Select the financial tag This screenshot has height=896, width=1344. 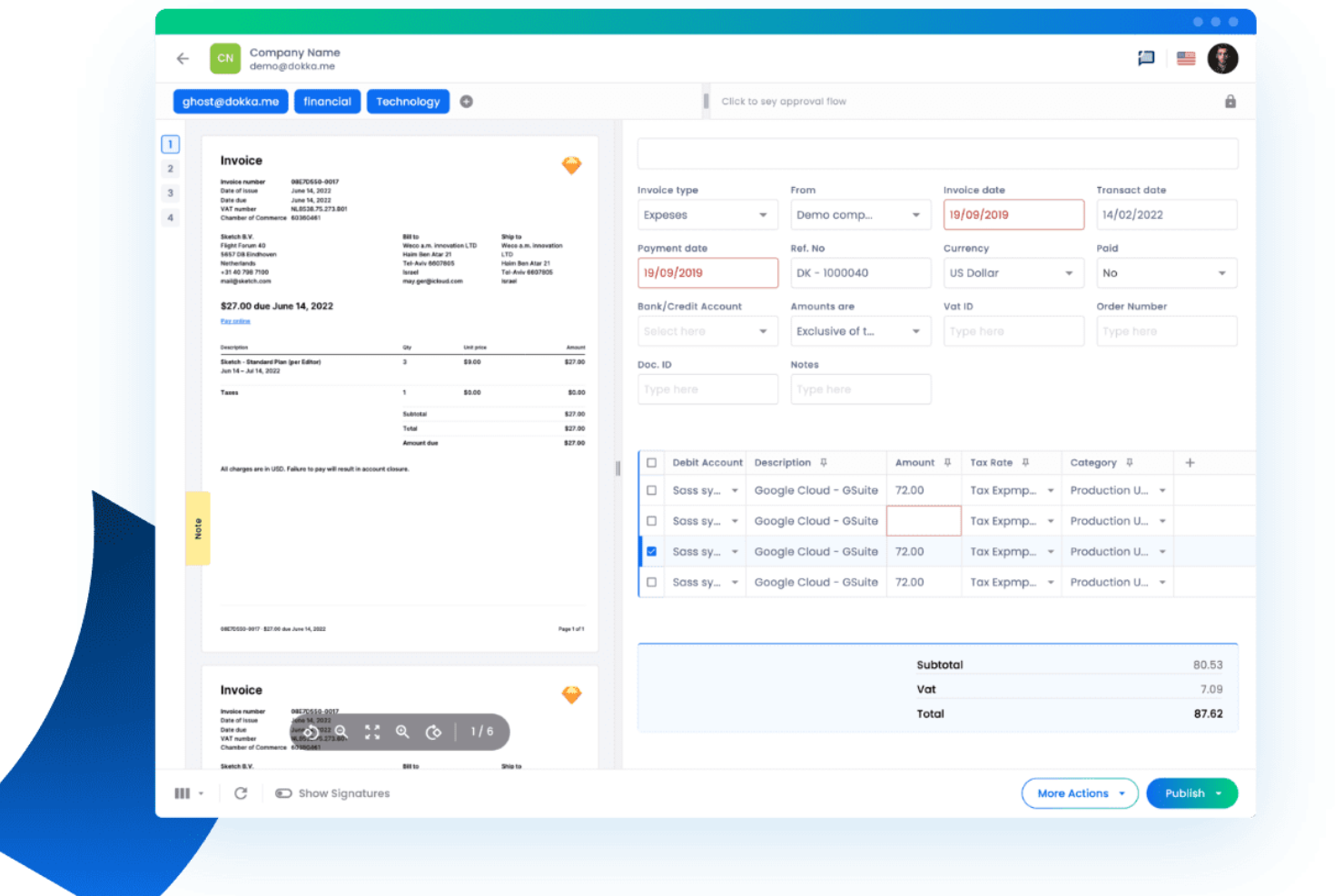(327, 101)
